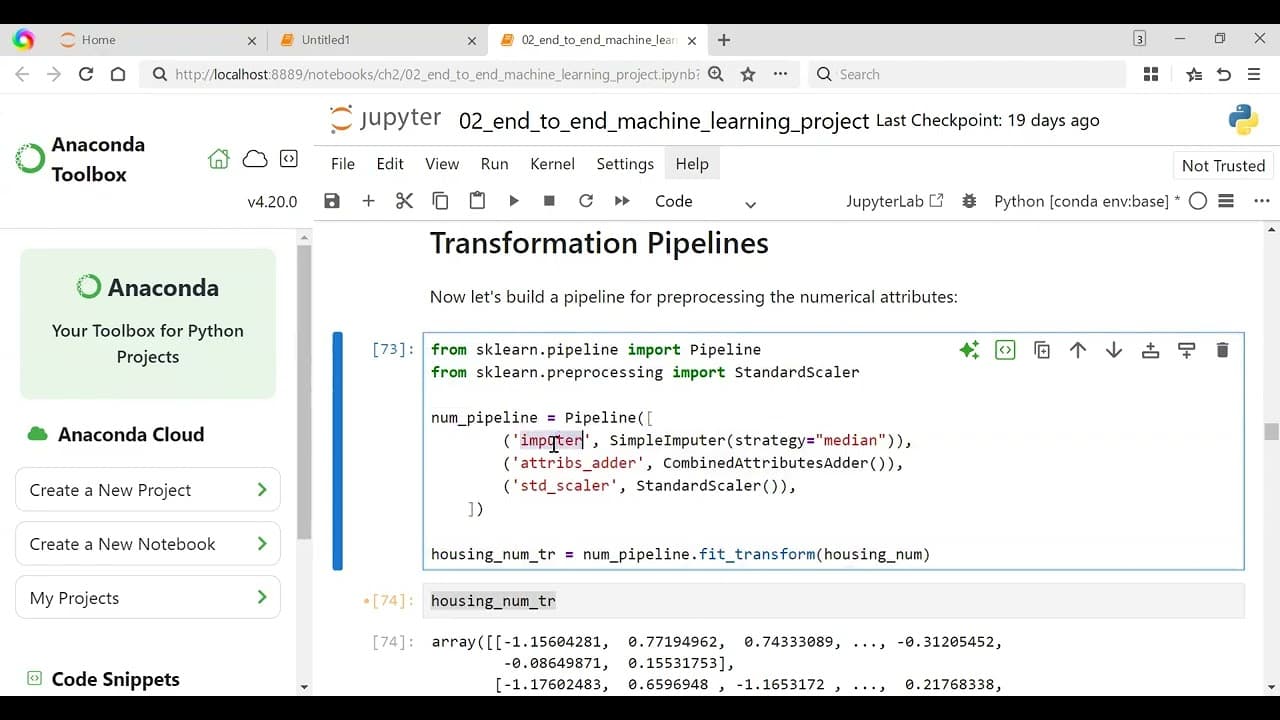Image resolution: width=1280 pixels, height=720 pixels.
Task: Open JupyterLab link in toolbar
Action: (x=895, y=201)
